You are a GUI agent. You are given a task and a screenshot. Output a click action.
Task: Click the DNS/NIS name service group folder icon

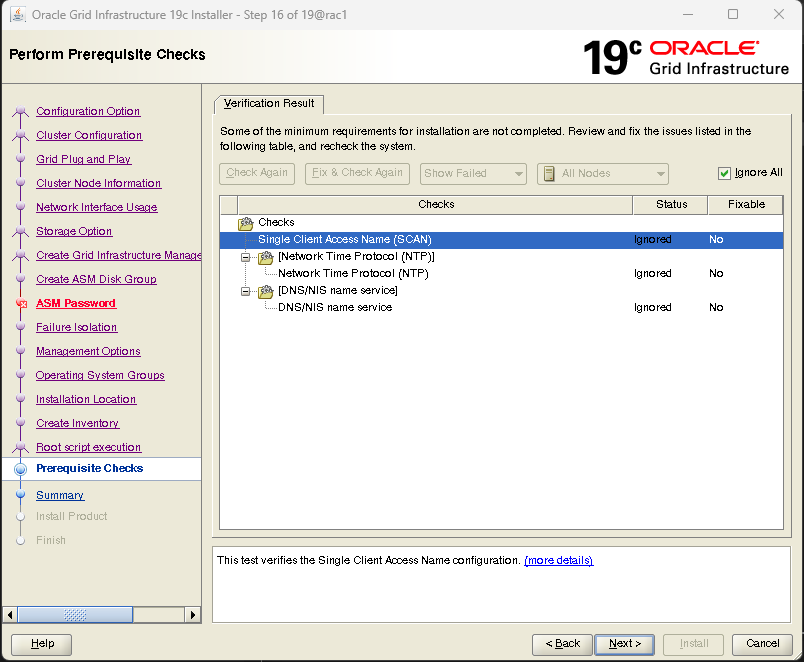tap(266, 291)
